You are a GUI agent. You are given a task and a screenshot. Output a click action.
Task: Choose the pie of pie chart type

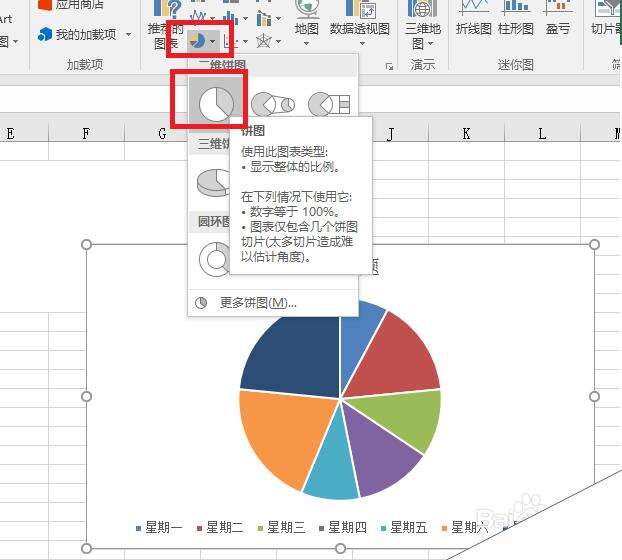coord(273,104)
